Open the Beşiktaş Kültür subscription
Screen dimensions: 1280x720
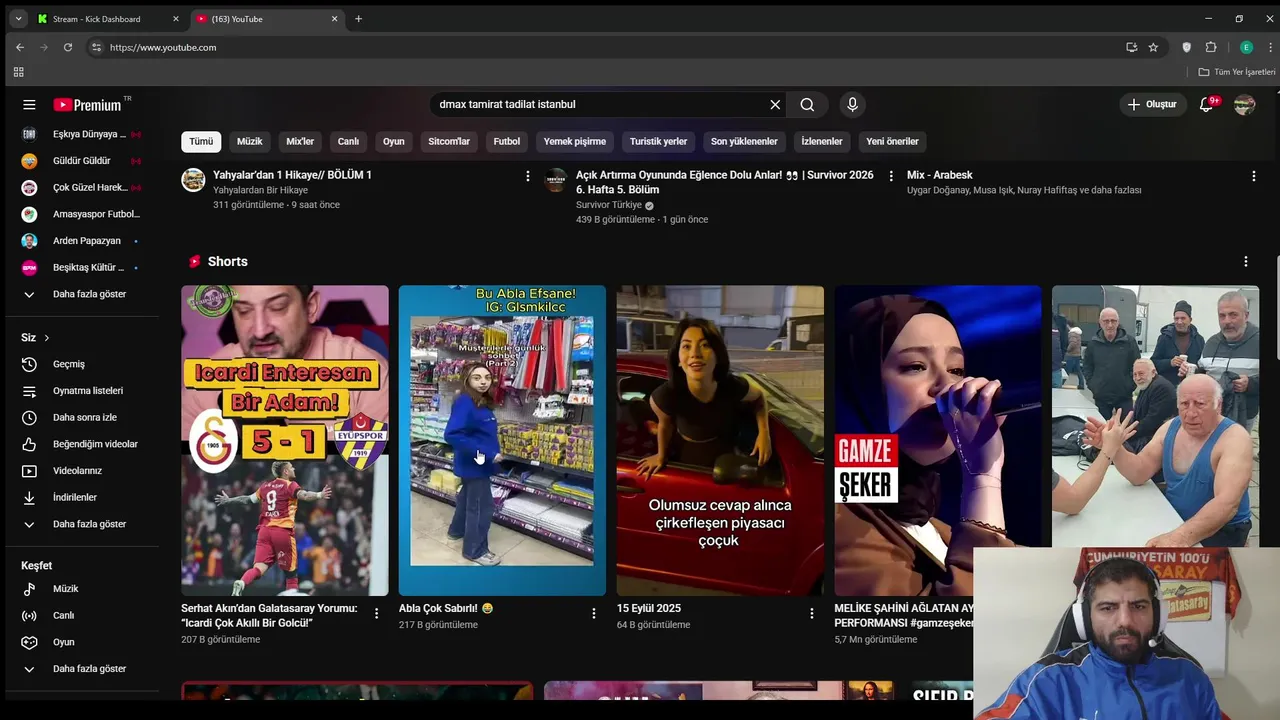[82, 267]
